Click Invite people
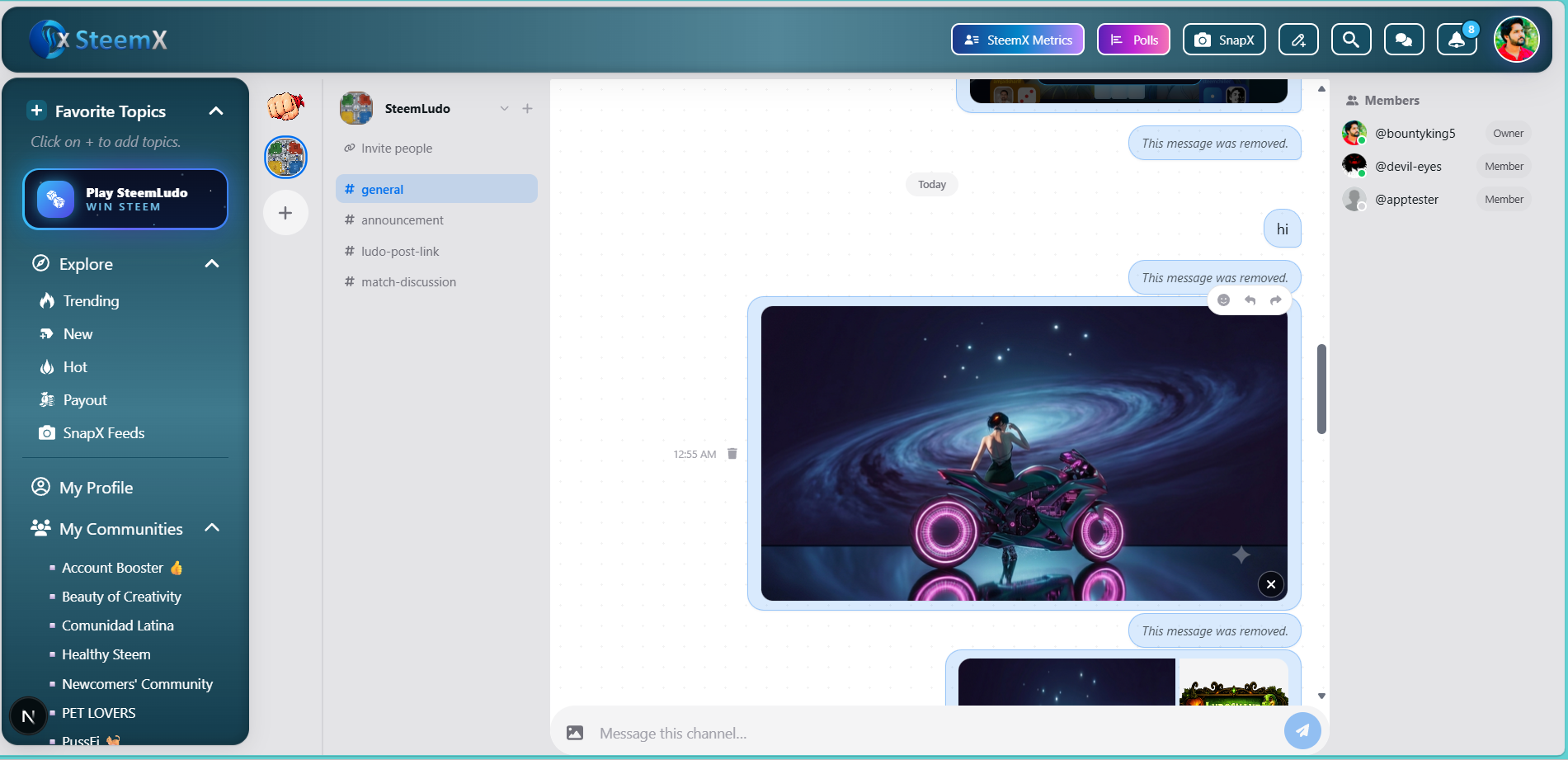 pos(388,149)
